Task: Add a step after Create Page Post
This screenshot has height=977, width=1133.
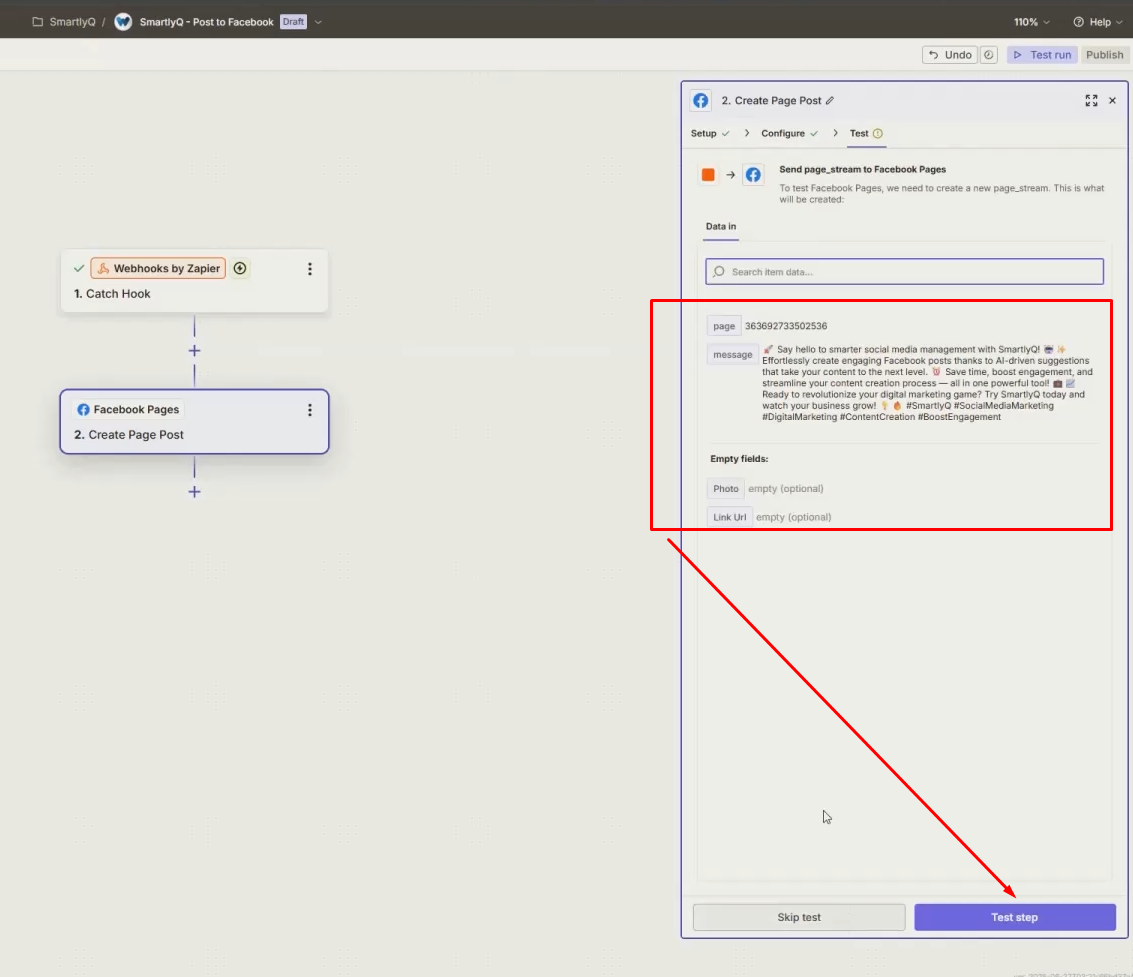Action: pos(194,491)
